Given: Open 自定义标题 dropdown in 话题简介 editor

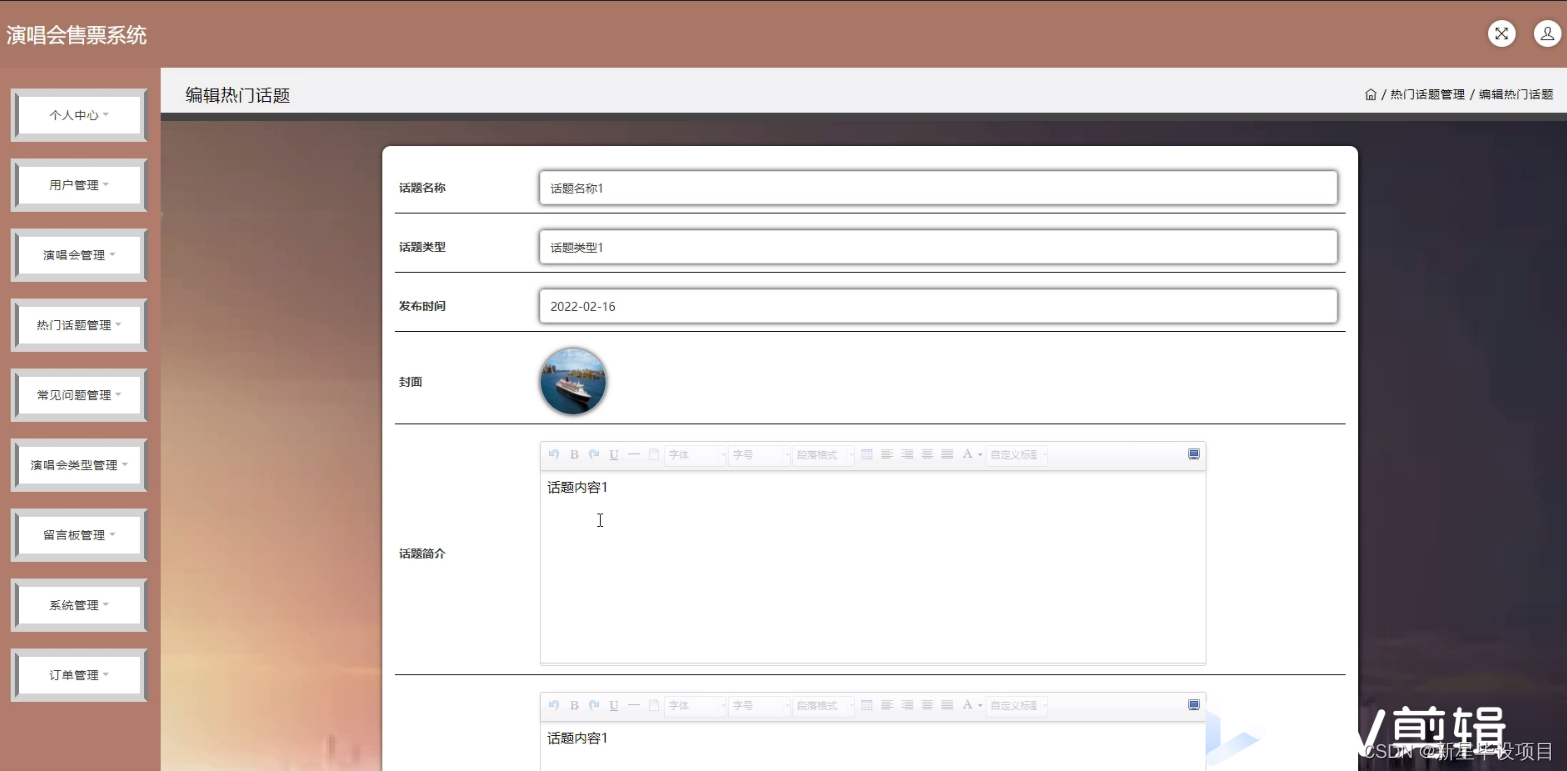Looking at the screenshot, I should tap(1017, 454).
